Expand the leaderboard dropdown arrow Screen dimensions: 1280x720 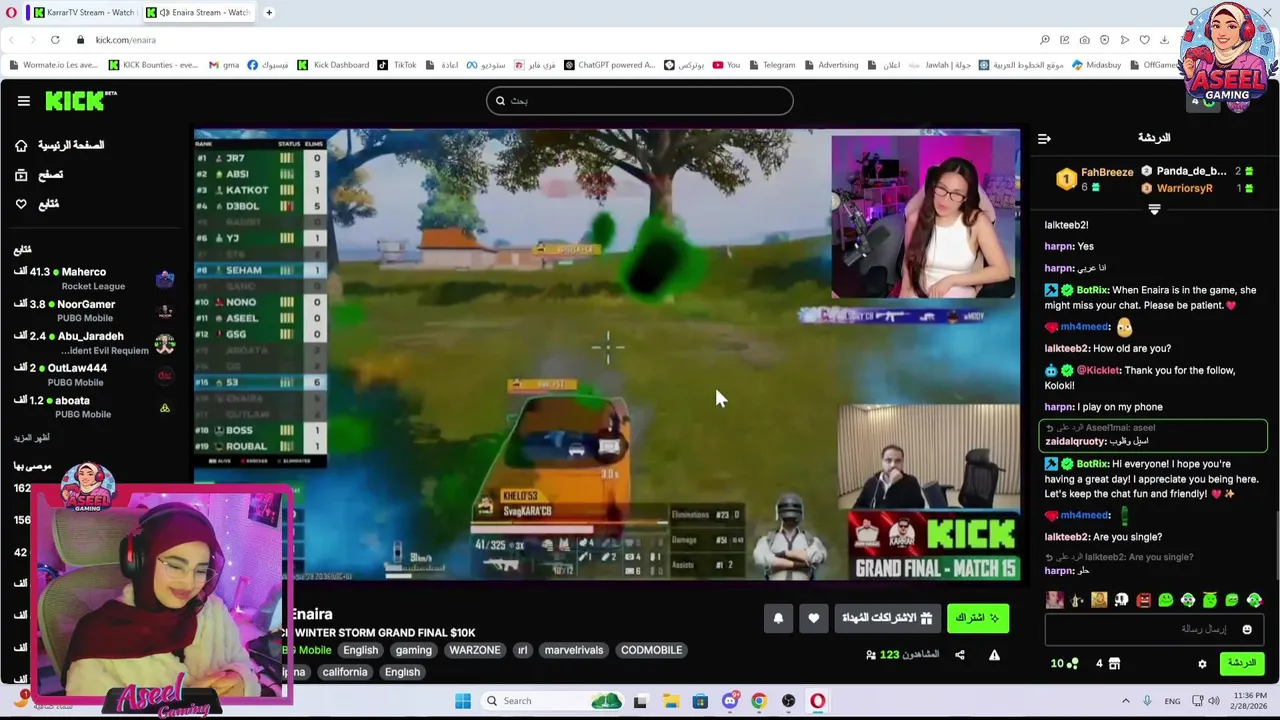[1154, 210]
